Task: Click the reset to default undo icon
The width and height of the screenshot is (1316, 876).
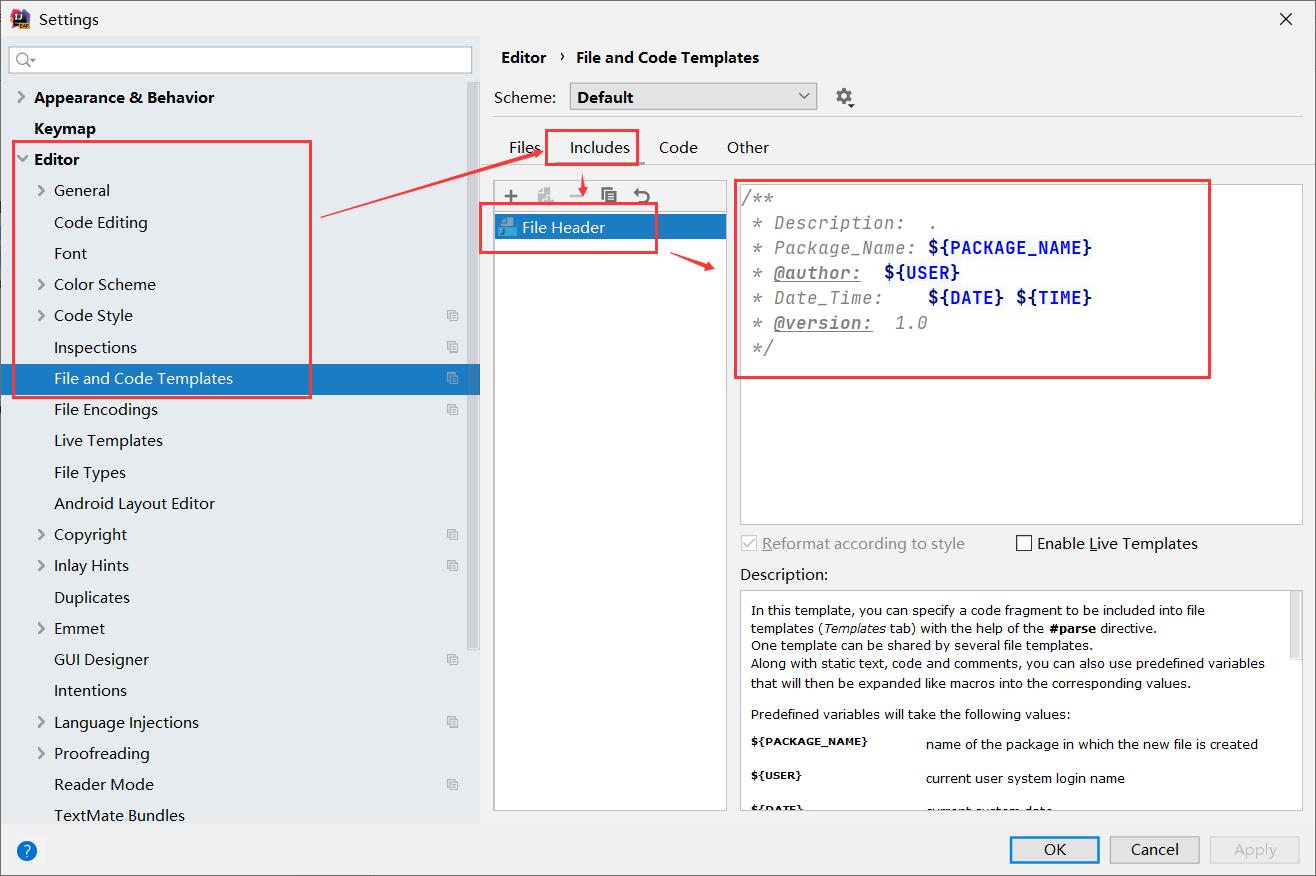Action: tap(642, 196)
